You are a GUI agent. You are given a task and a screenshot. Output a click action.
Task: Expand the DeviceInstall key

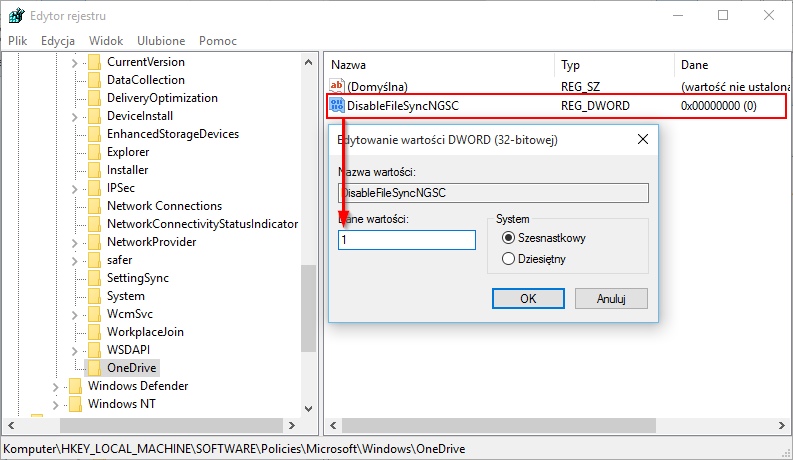tap(74, 117)
